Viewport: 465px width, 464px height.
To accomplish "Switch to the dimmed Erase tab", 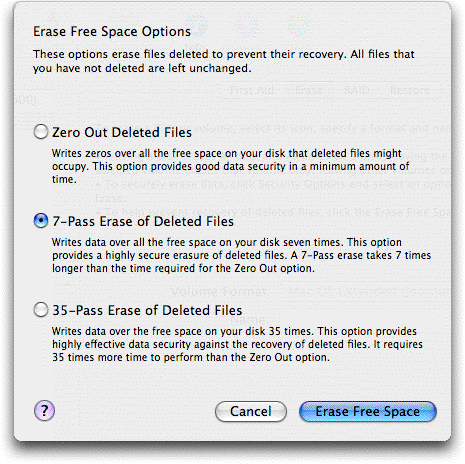I will tap(309, 90).
